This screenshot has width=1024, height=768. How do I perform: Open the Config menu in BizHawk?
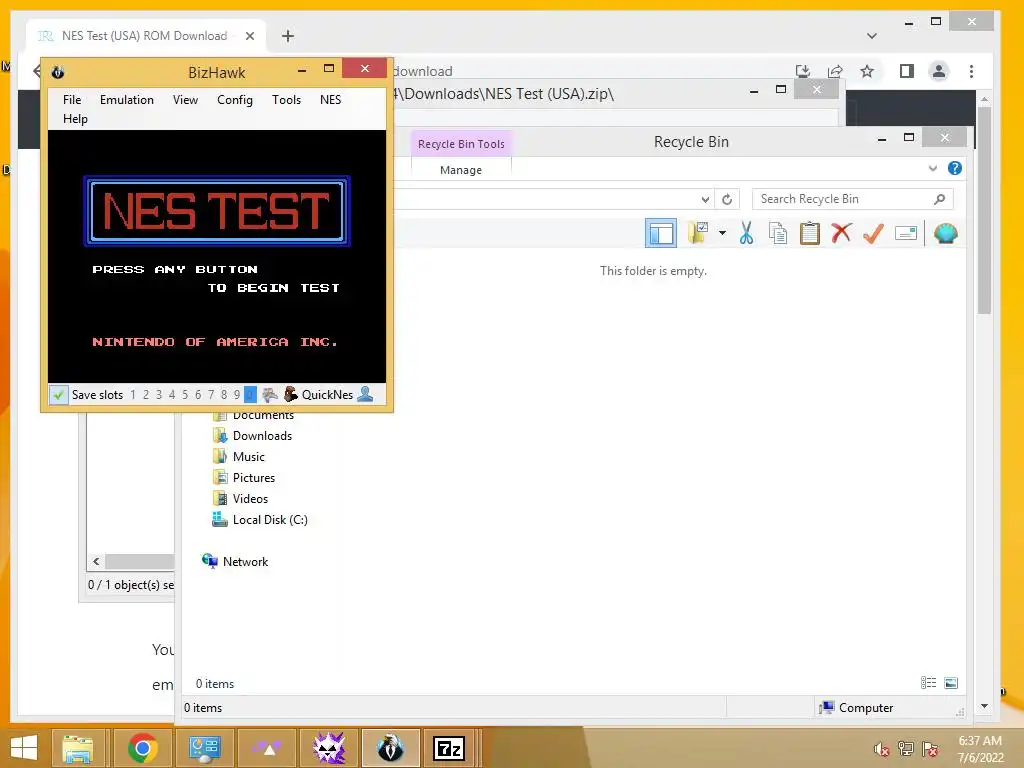coord(234,100)
